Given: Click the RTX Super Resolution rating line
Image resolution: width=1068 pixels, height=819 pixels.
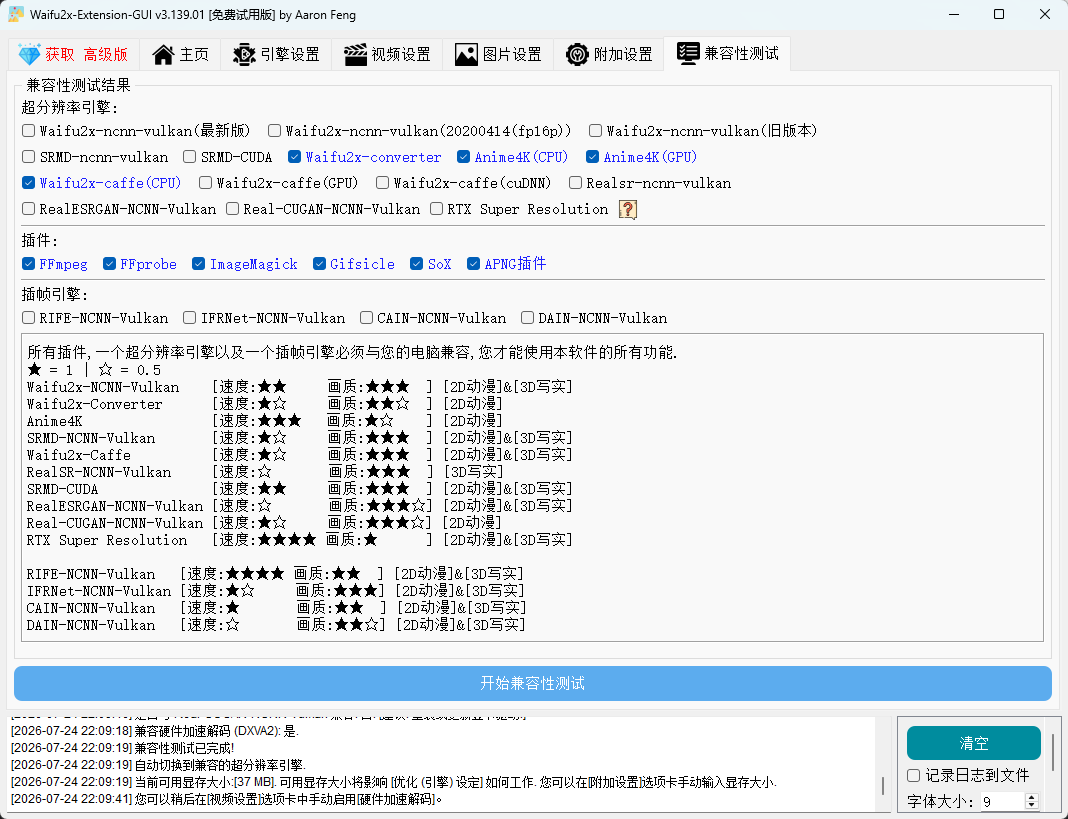Looking at the screenshot, I should point(300,540).
